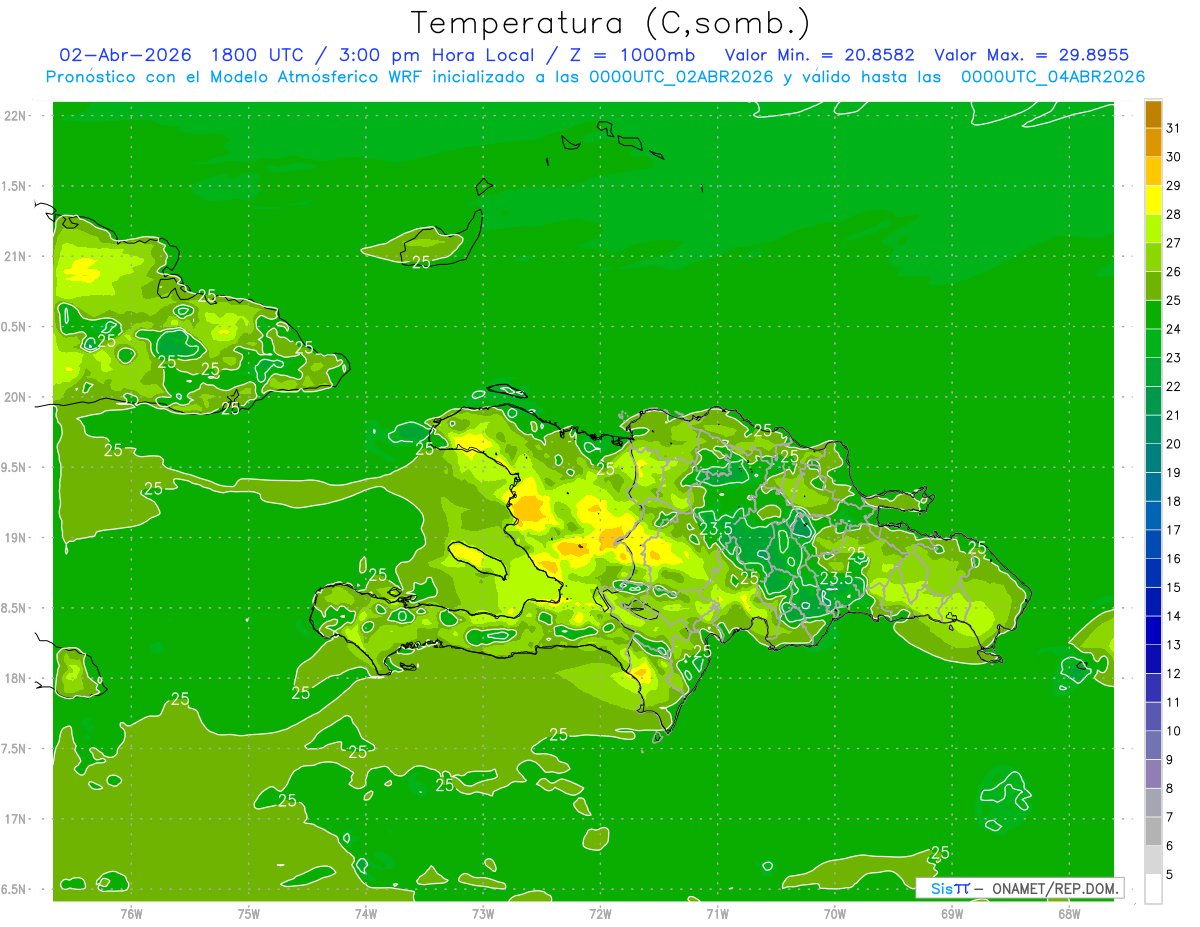The height and width of the screenshot is (927, 1200).
Task: Click the 02-Abr-2026 date text
Action: point(125,55)
